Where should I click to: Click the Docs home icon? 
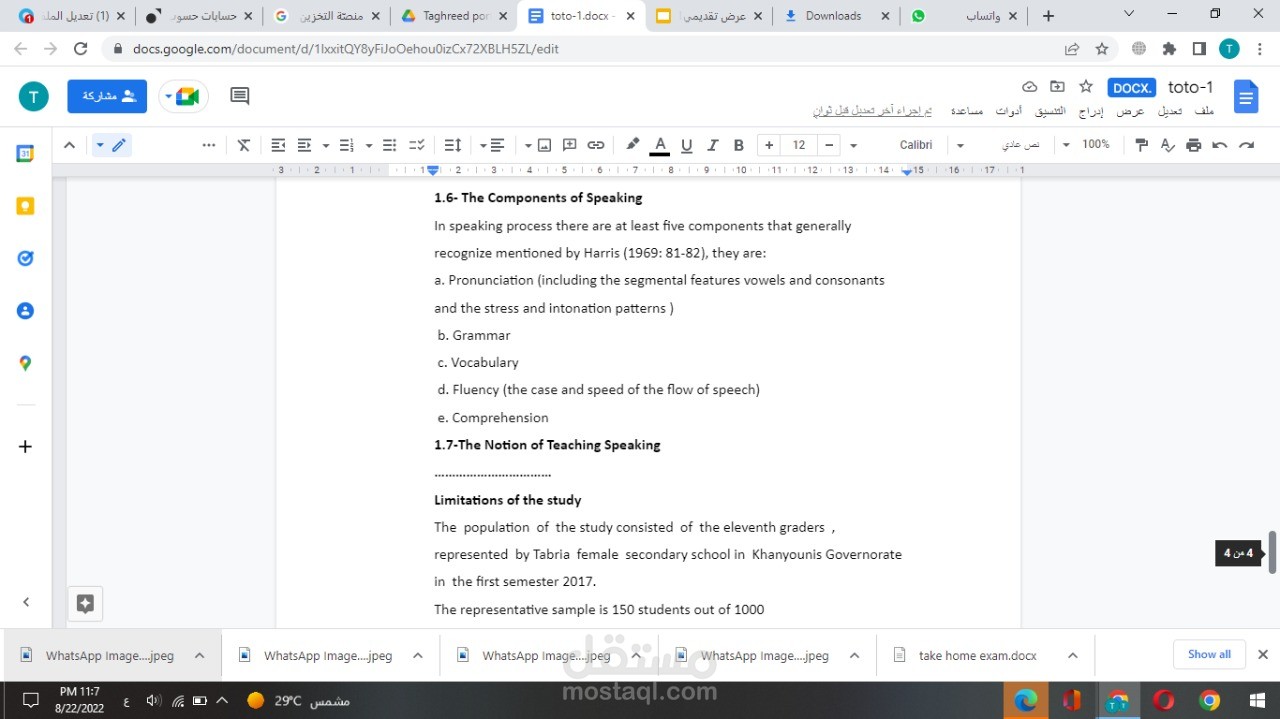click(1246, 97)
